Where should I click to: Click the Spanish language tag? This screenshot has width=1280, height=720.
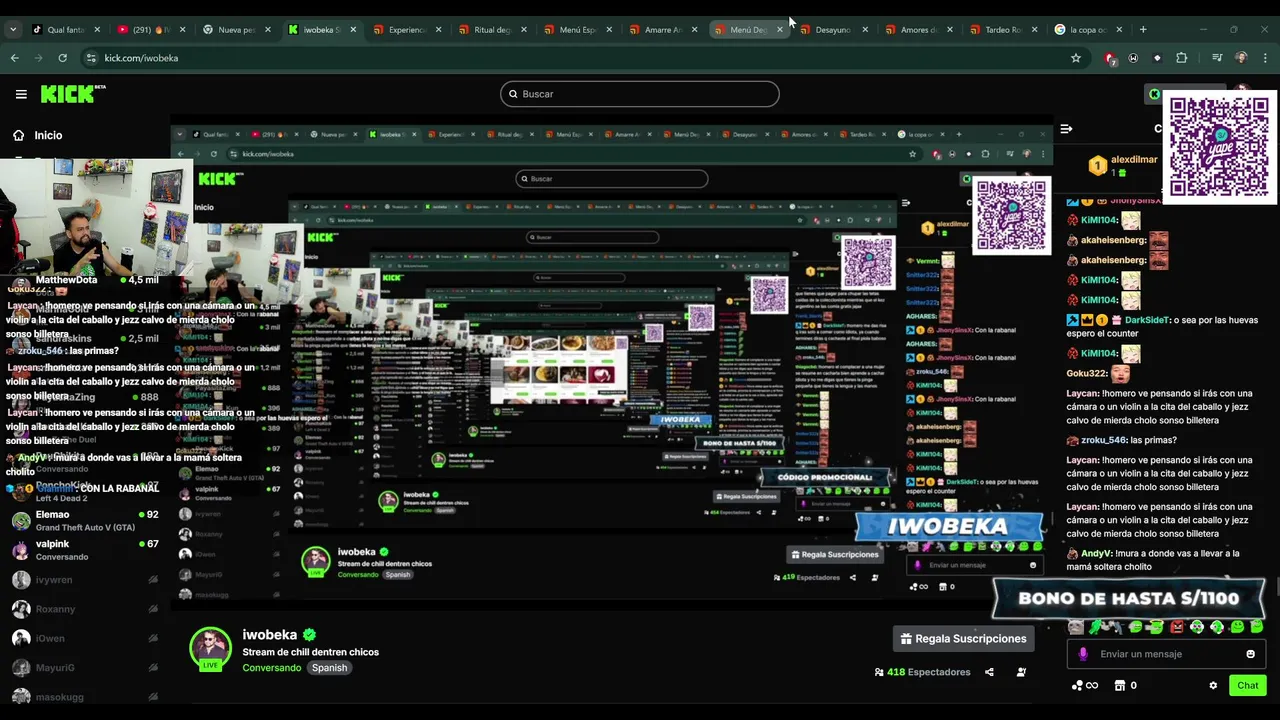tap(329, 668)
